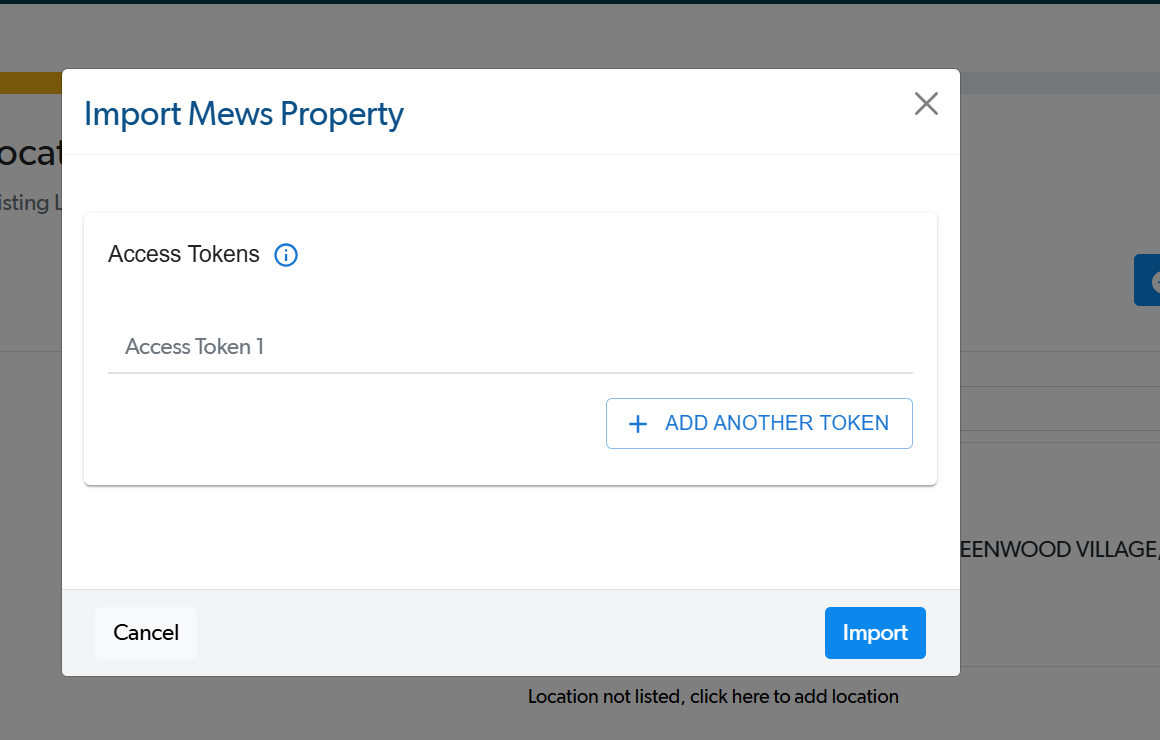Click the Import Mews Property dialog title

[x=244, y=113]
